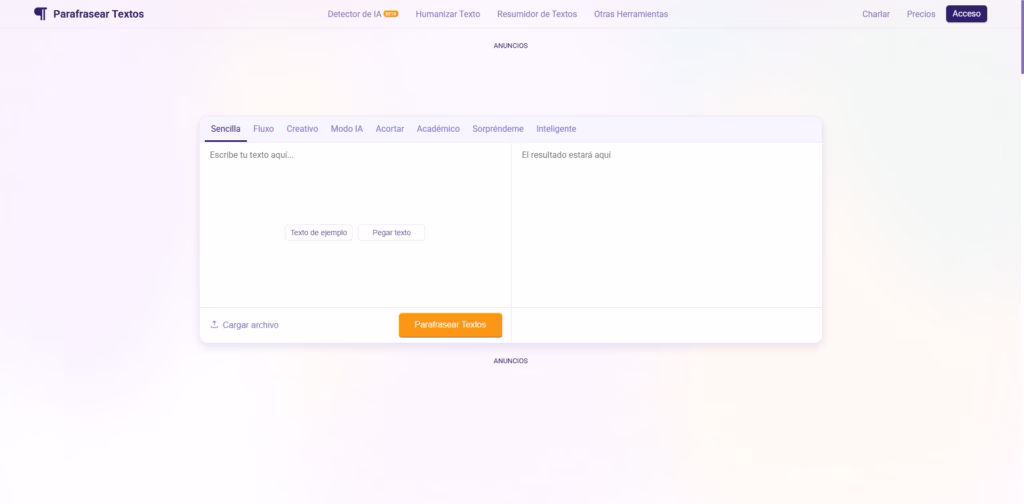Go to Resumidor de Textos
1024x504 pixels.
[537, 14]
